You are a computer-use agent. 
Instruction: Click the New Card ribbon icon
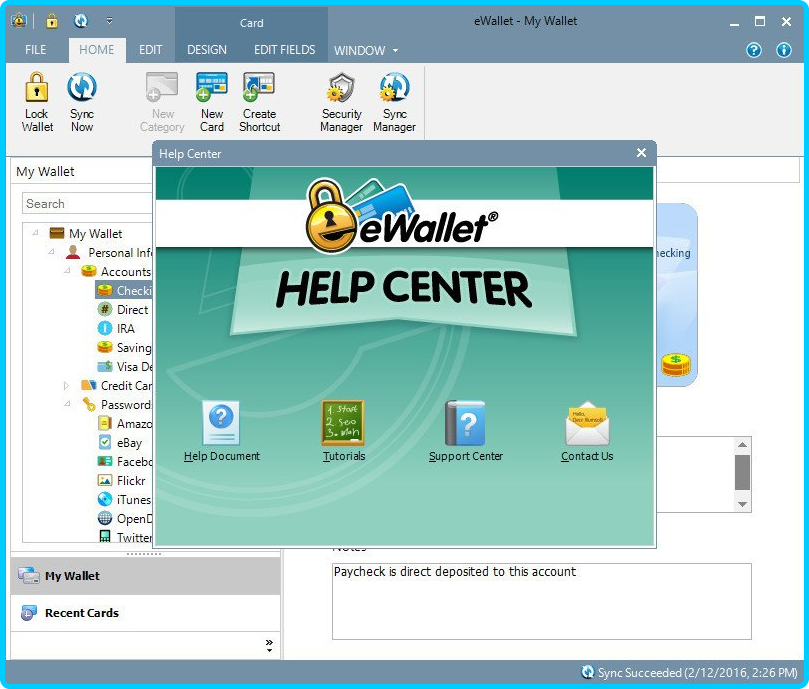coord(212,87)
